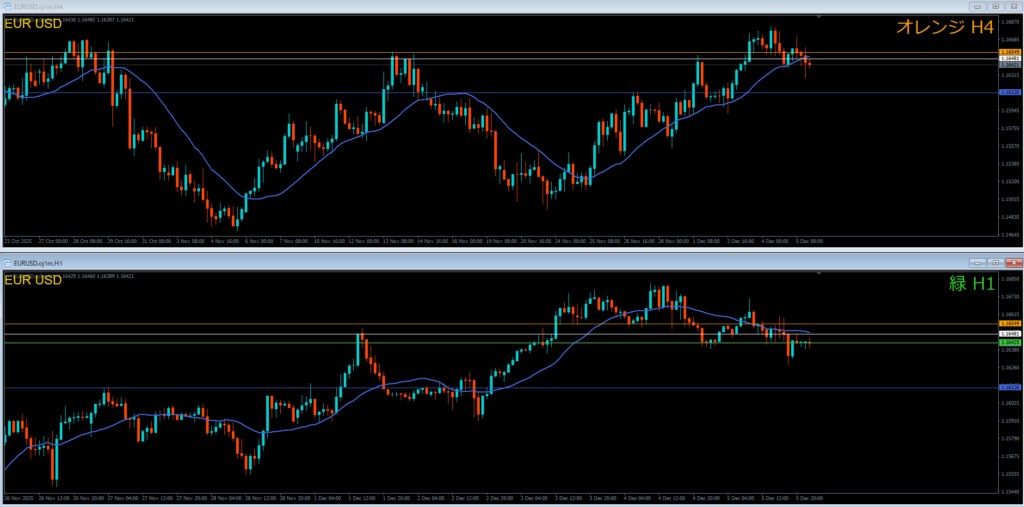Click the H4 chart window's title bar icon
The image size is (1024, 507).
coord(7,6)
